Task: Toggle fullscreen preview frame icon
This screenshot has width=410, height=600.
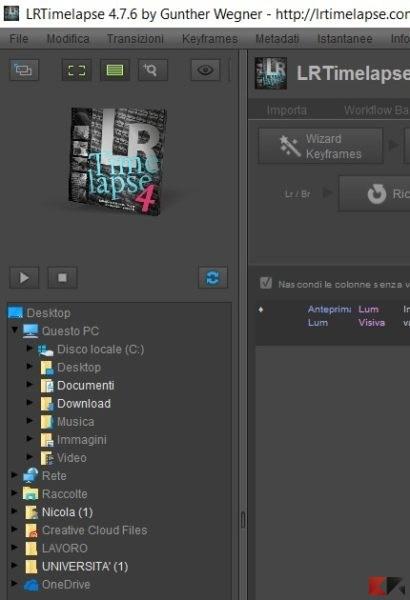Action: pyautogui.click(x=77, y=70)
